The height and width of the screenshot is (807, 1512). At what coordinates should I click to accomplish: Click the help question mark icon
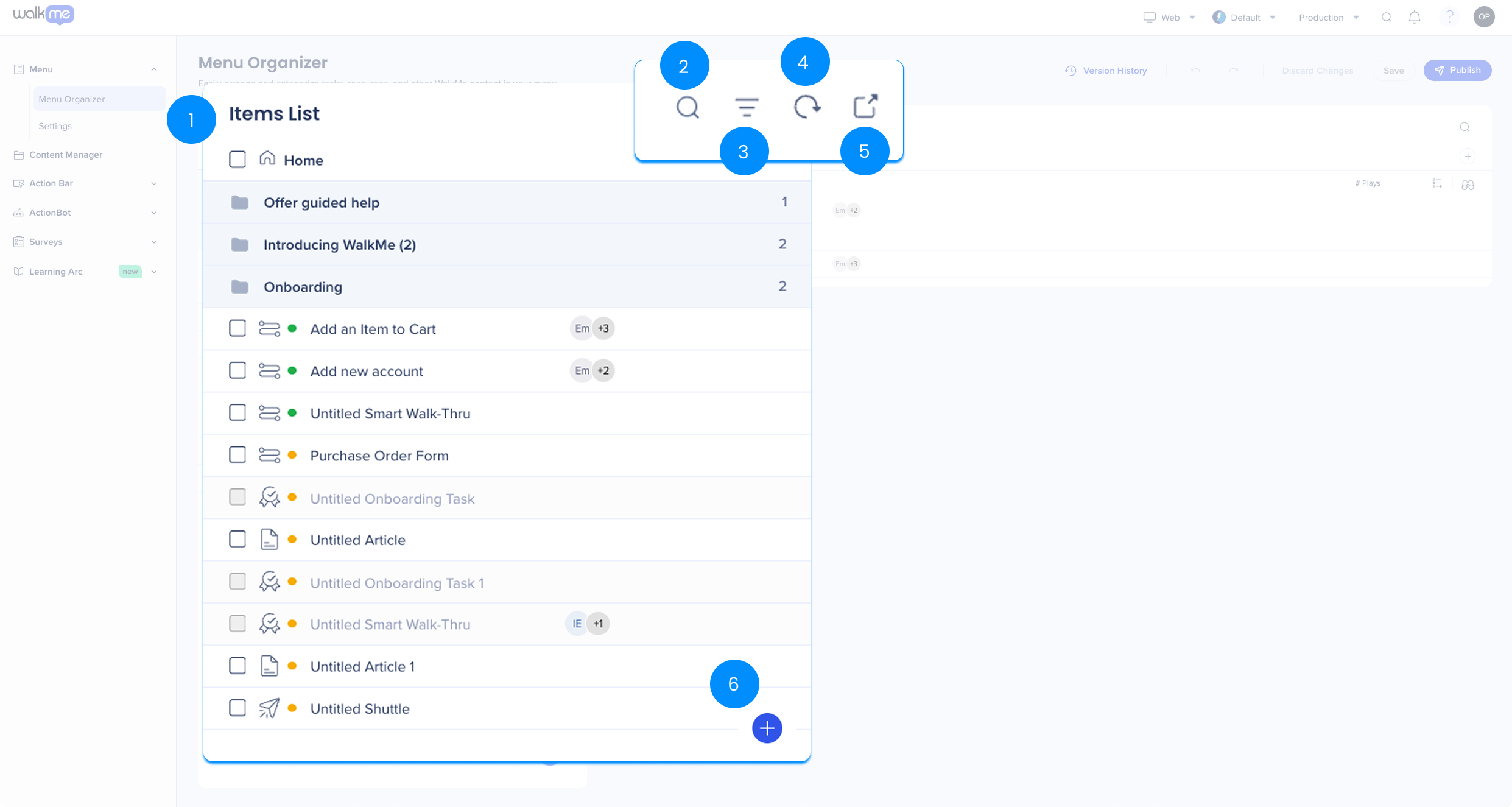coord(1449,17)
